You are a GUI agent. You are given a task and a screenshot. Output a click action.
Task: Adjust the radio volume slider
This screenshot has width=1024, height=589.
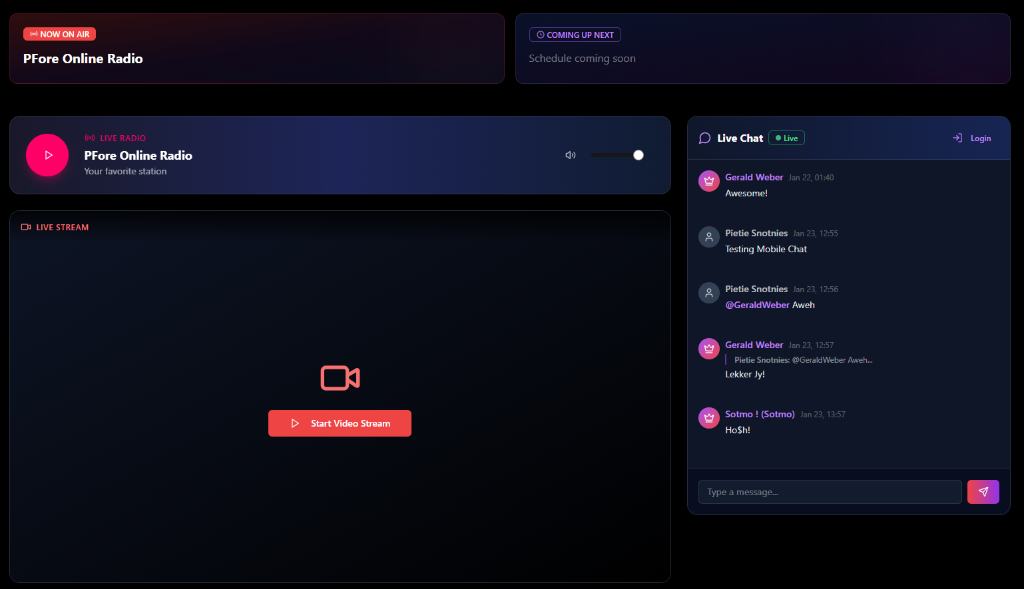[617, 155]
